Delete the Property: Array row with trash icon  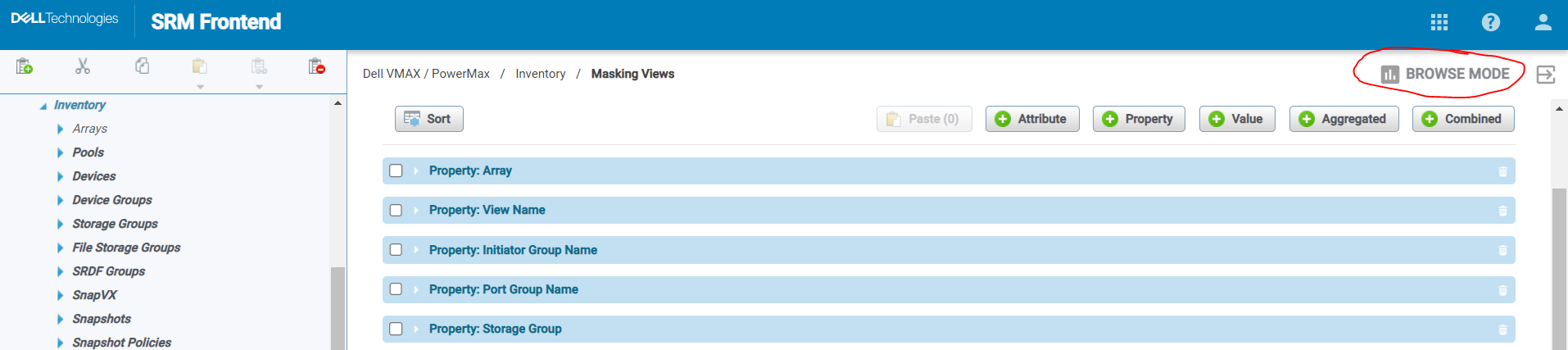pyautogui.click(x=1502, y=171)
